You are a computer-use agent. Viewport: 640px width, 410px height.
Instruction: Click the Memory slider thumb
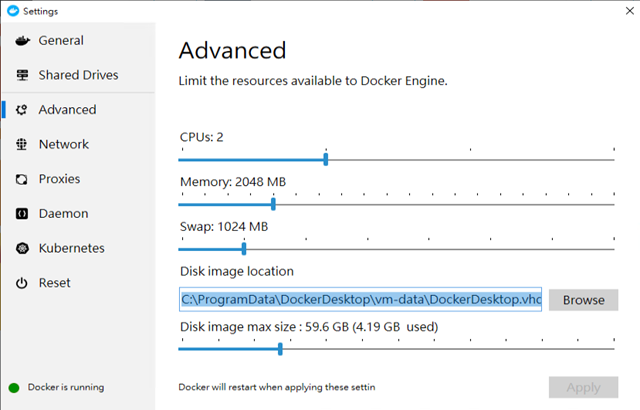pos(273,204)
